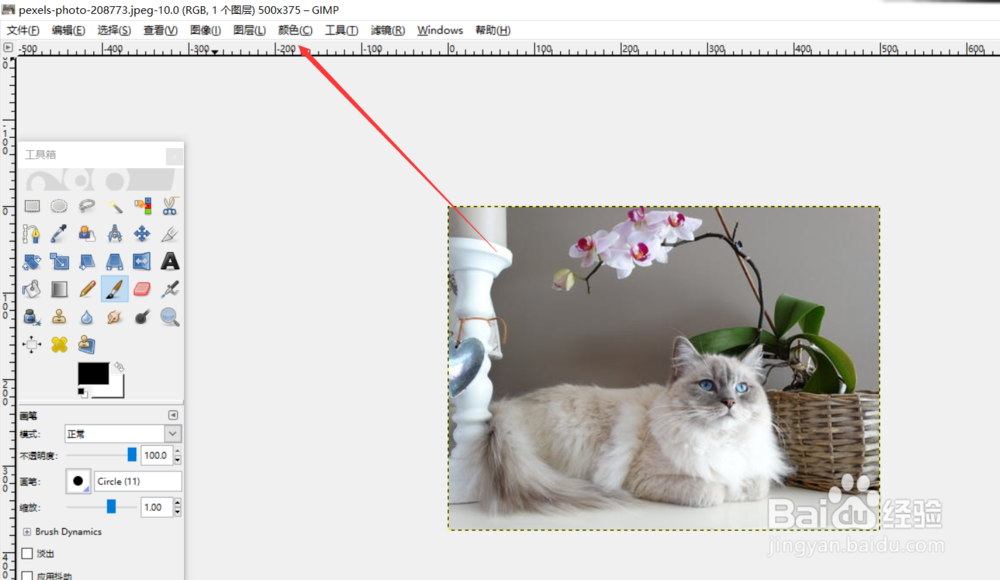Open the 选择(S) menu
1000x580 pixels.
click(114, 30)
